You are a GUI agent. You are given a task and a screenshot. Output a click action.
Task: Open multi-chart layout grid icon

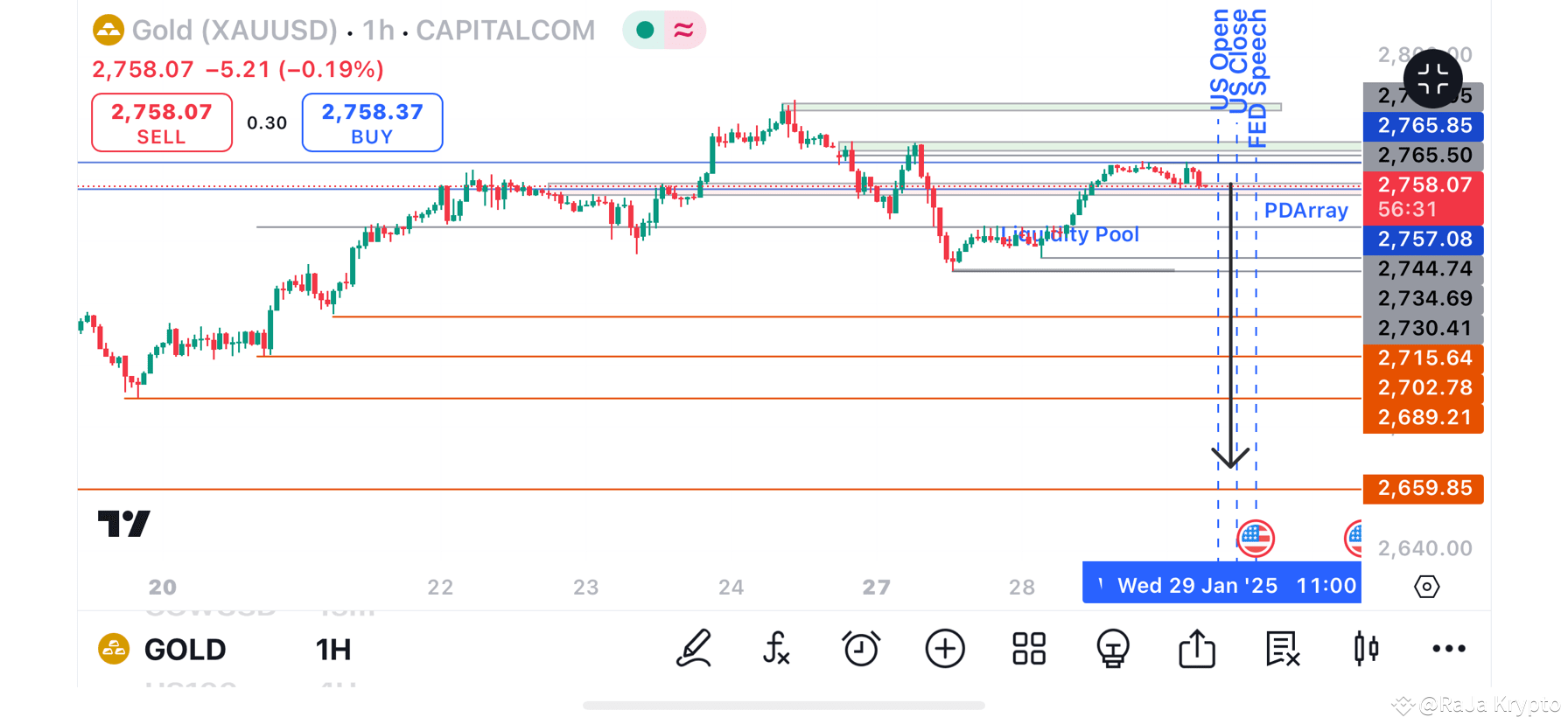[1028, 649]
